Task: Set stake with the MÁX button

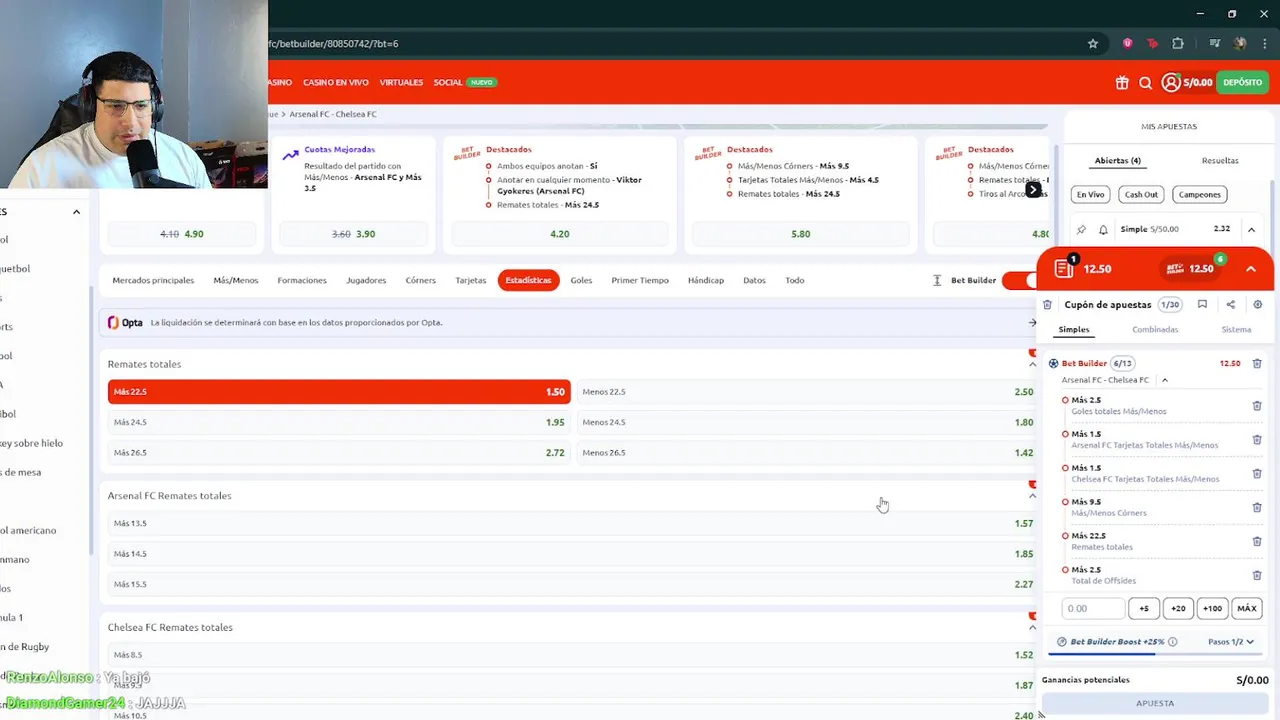Action: pos(1246,608)
